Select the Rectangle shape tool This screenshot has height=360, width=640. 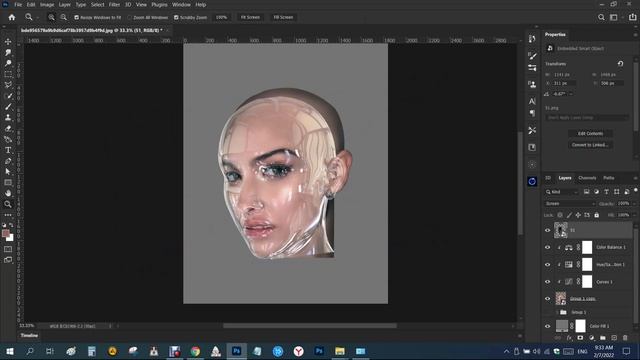[x=8, y=182]
